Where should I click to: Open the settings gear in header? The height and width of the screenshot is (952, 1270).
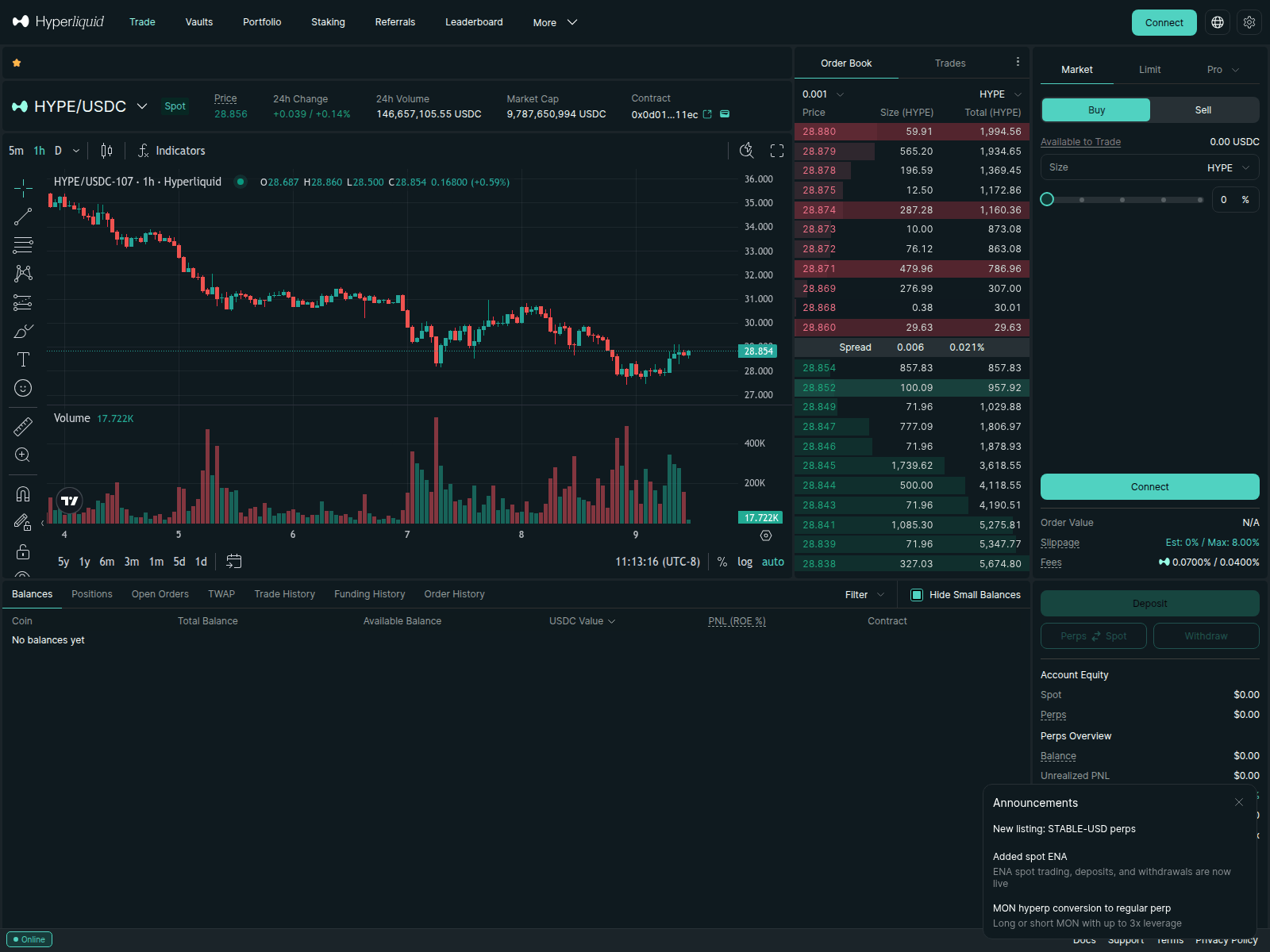[x=1249, y=22]
